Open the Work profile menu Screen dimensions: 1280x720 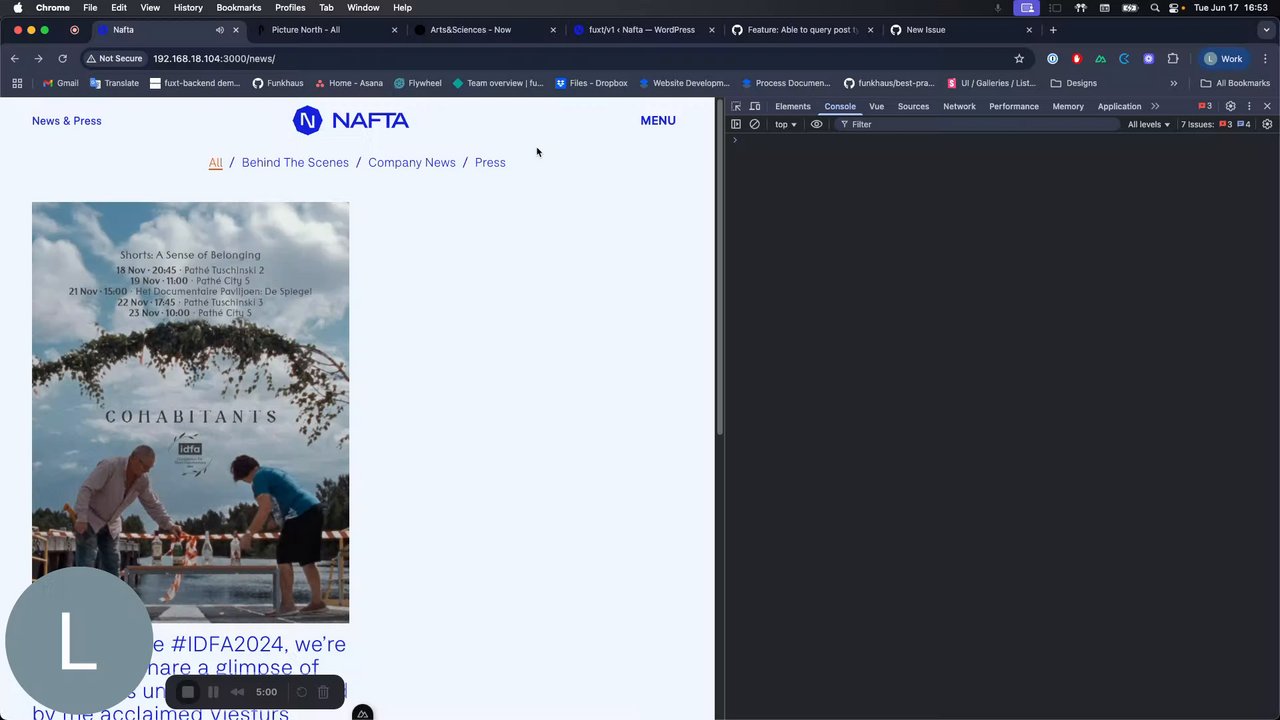coord(1223,59)
